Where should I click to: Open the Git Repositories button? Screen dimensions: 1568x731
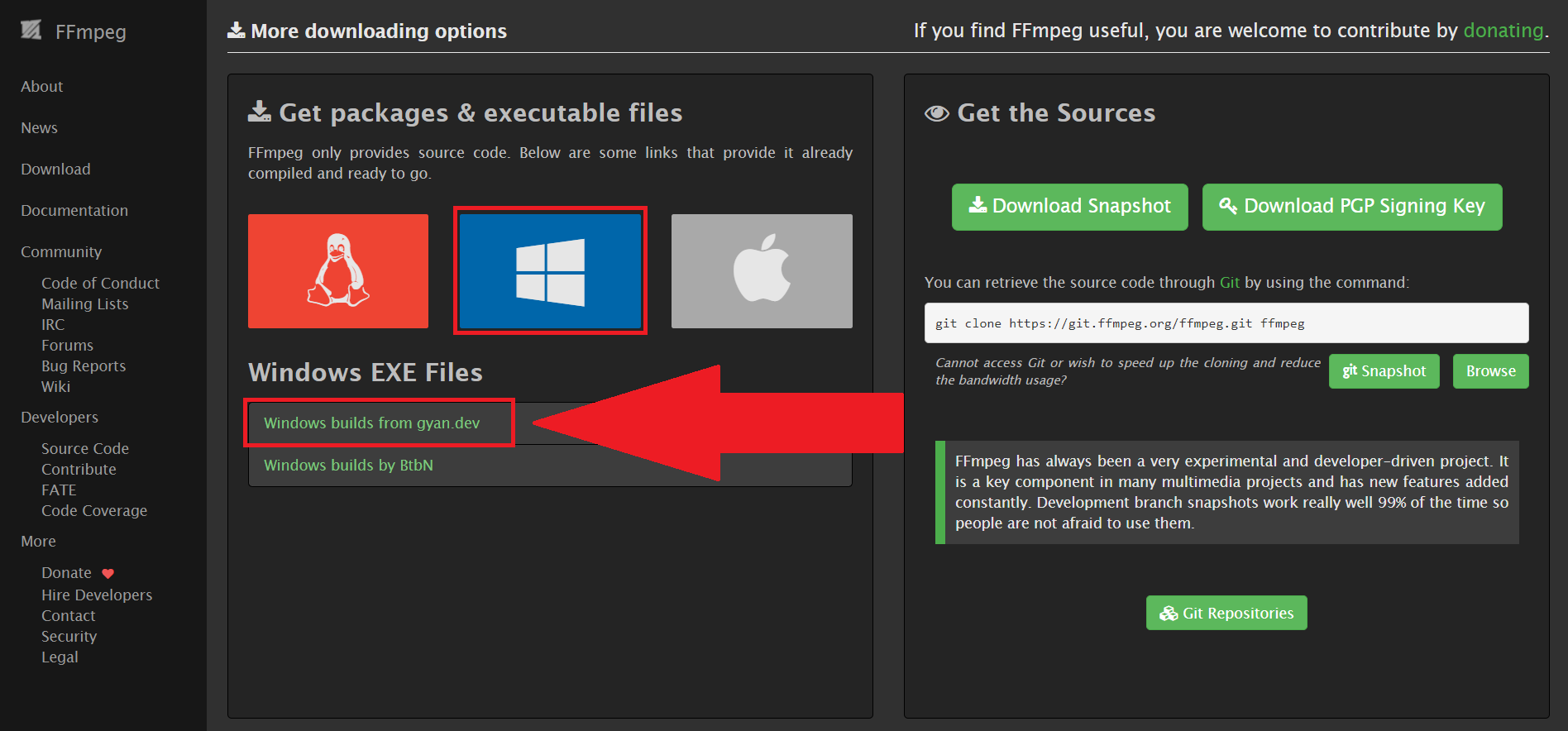click(1226, 613)
